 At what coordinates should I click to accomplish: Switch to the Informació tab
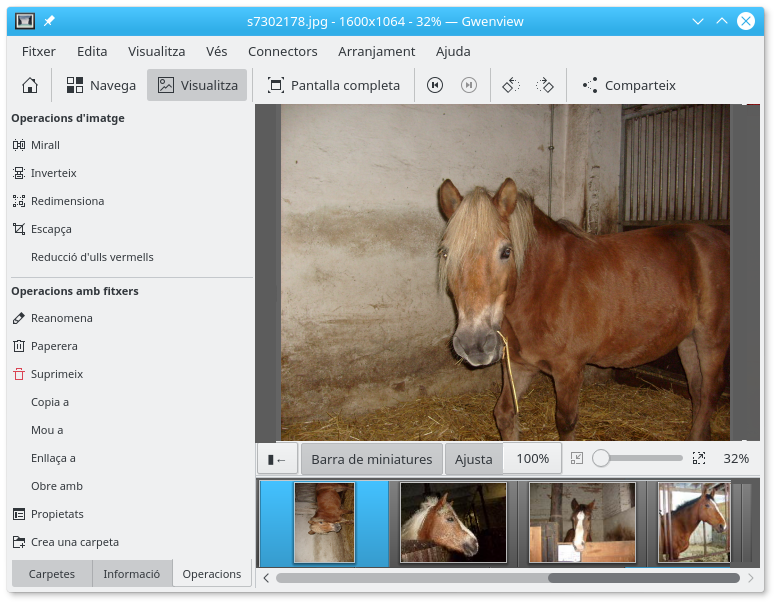pos(132,574)
